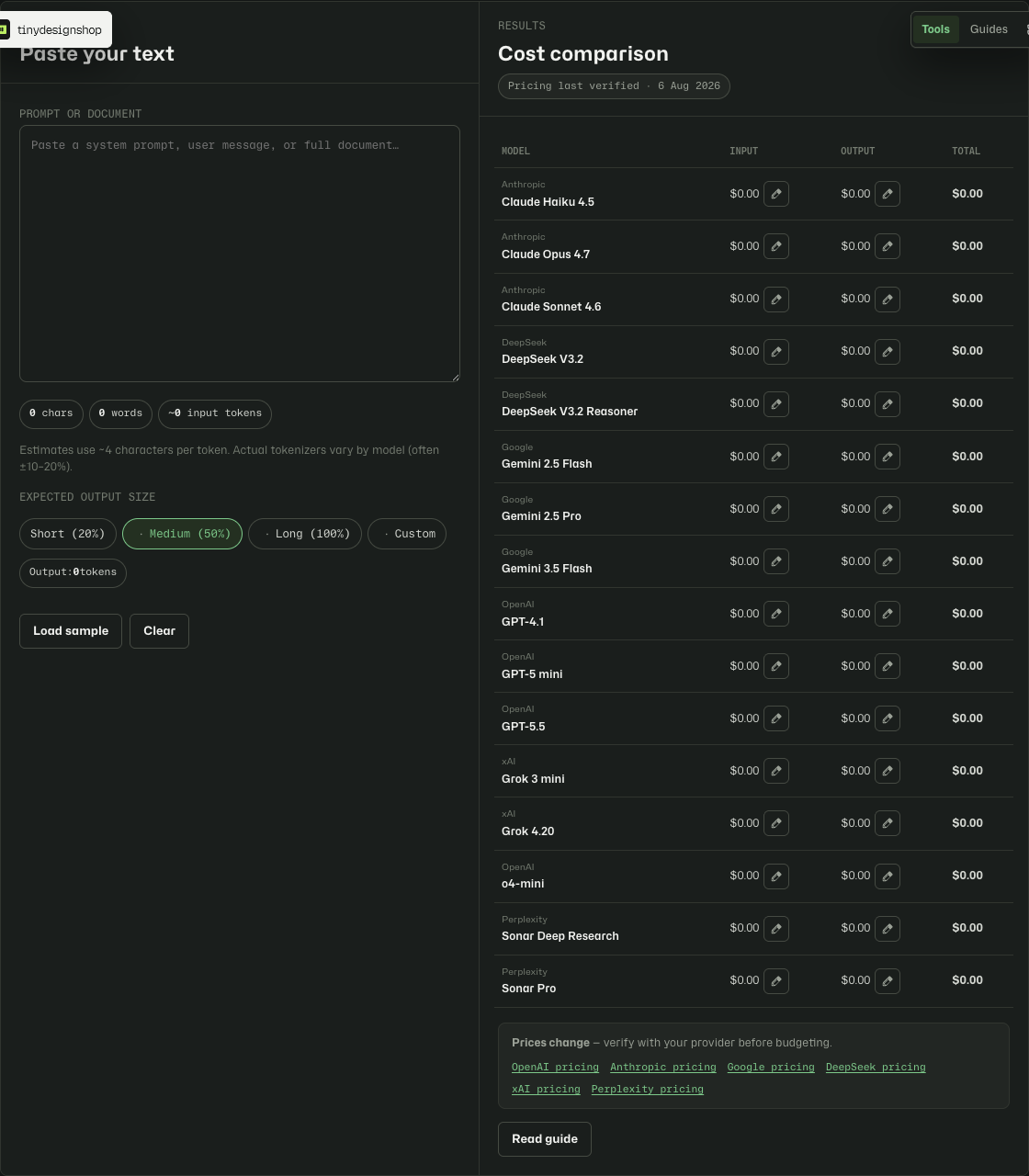Click the "0 words" counter

tap(120, 413)
